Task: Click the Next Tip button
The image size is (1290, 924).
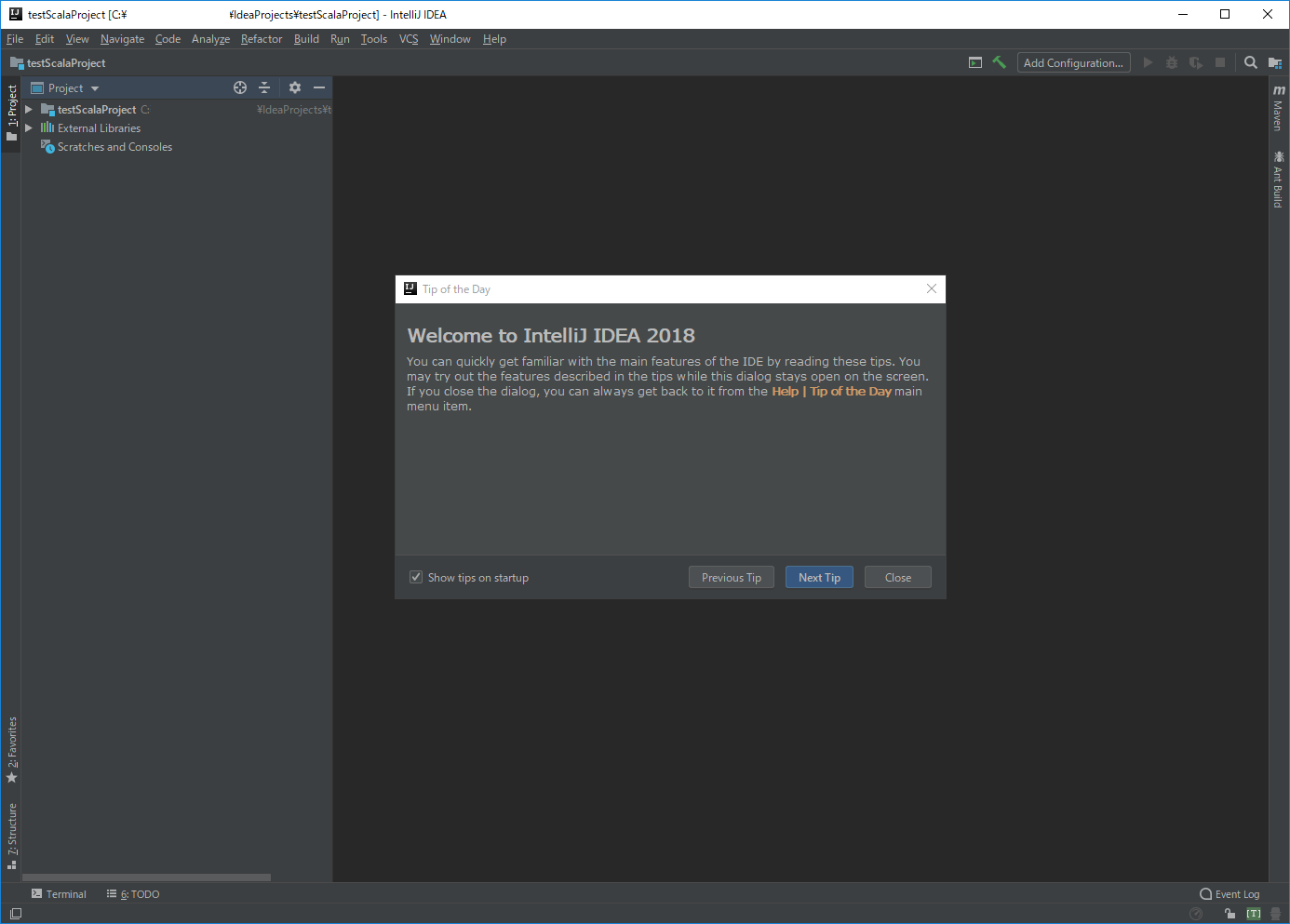Action: (819, 577)
